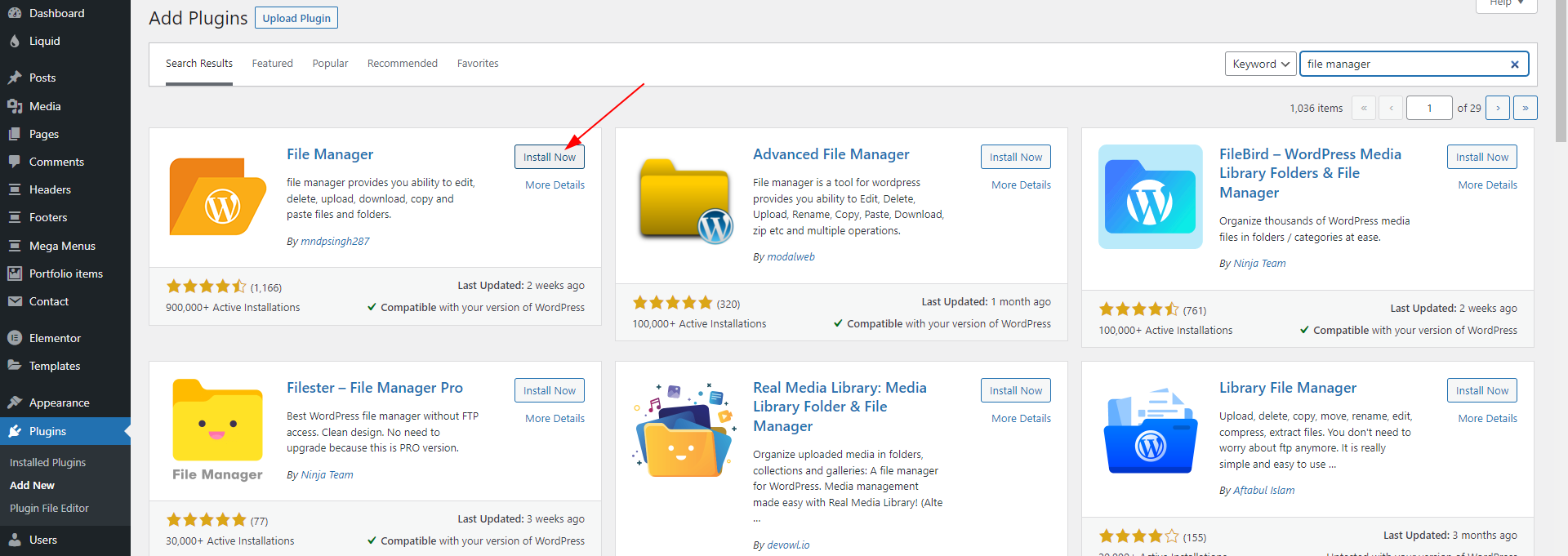The image size is (1568, 556).
Task: Click the Elementor icon in sidebar
Action: point(15,338)
